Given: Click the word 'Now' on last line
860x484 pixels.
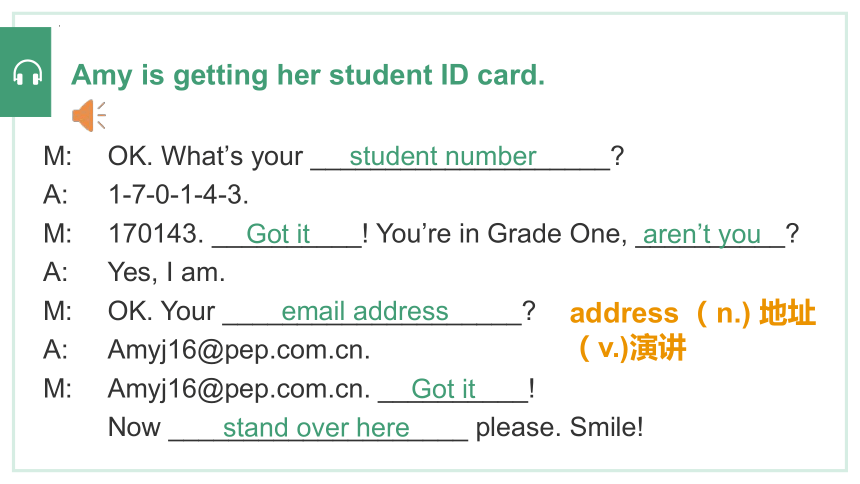Looking at the screenshot, I should click(x=134, y=427).
